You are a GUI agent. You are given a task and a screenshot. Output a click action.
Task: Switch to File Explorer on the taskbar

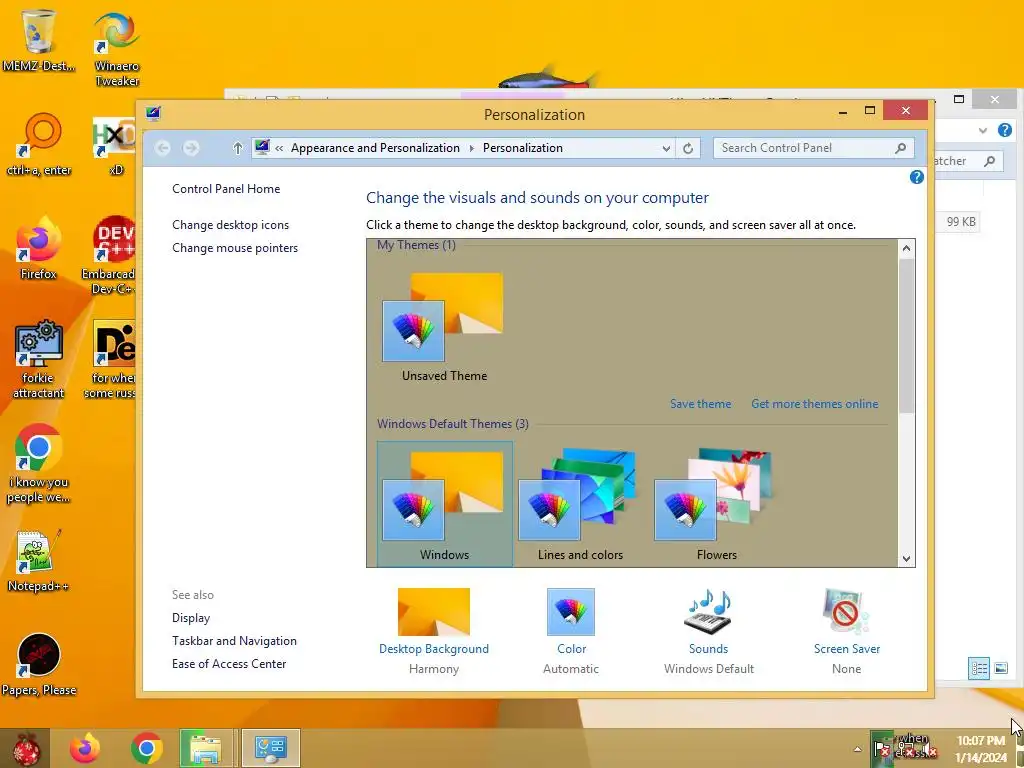coord(206,748)
